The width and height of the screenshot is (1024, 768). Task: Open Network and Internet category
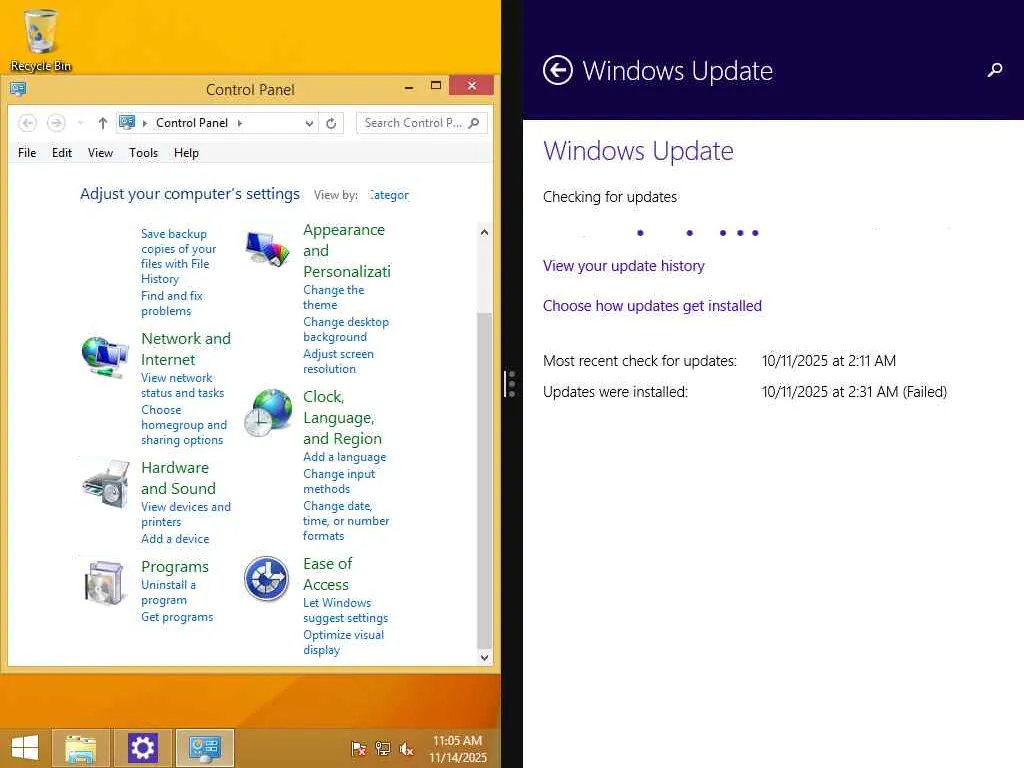(x=186, y=349)
